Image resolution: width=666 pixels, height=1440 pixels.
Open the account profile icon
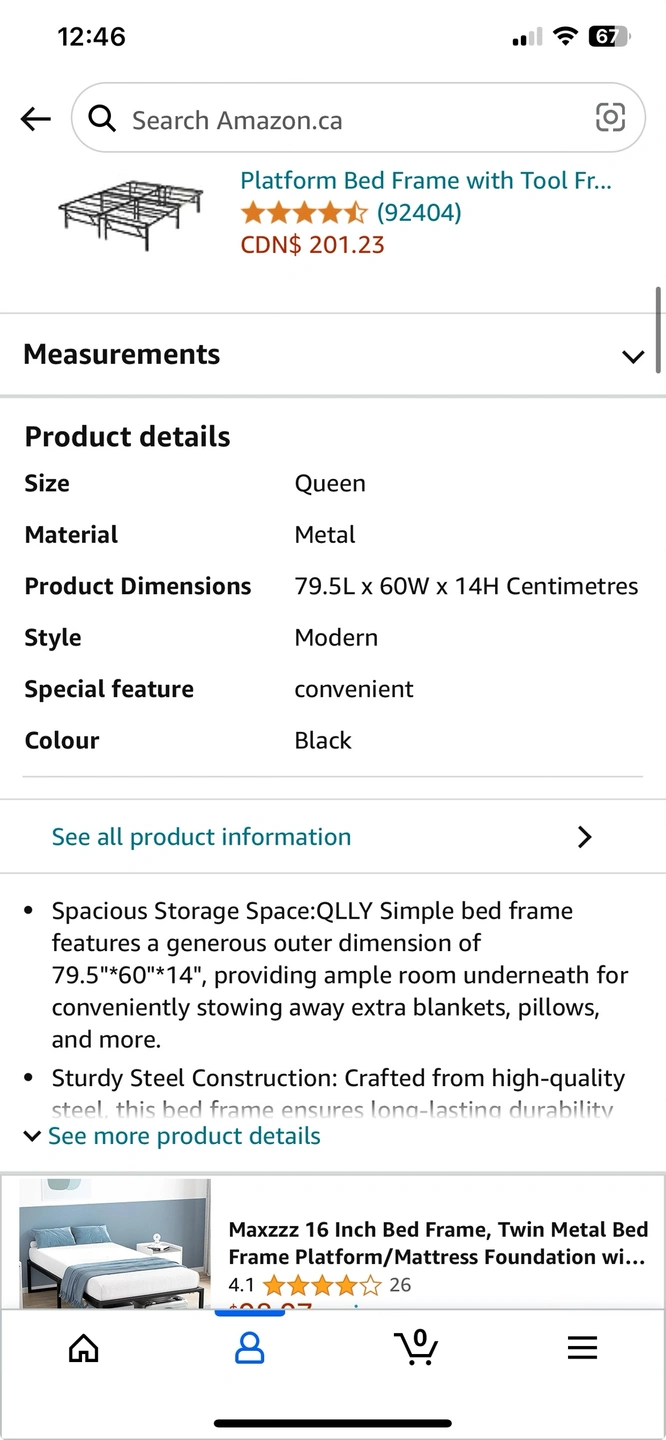[249, 1348]
